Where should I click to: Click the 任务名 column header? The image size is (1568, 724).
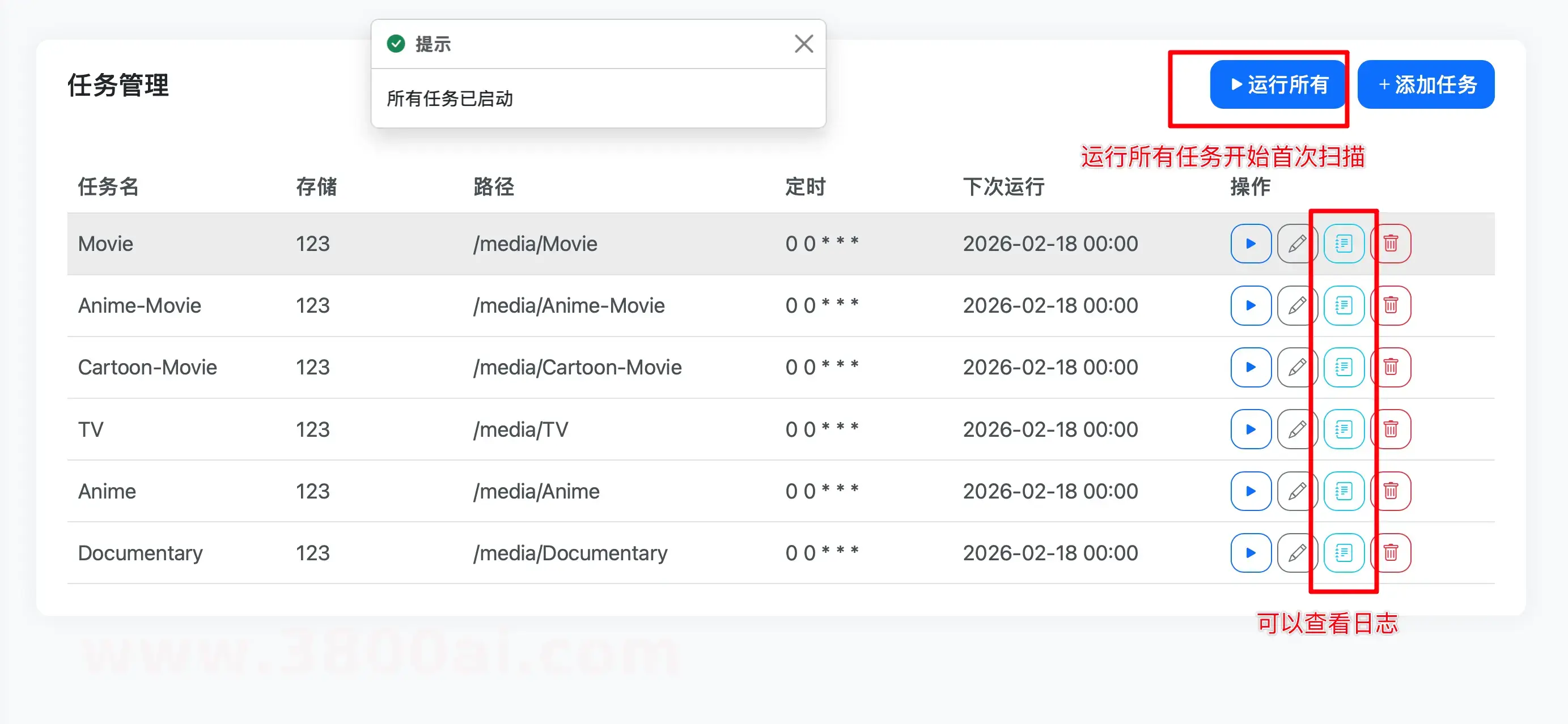point(108,187)
